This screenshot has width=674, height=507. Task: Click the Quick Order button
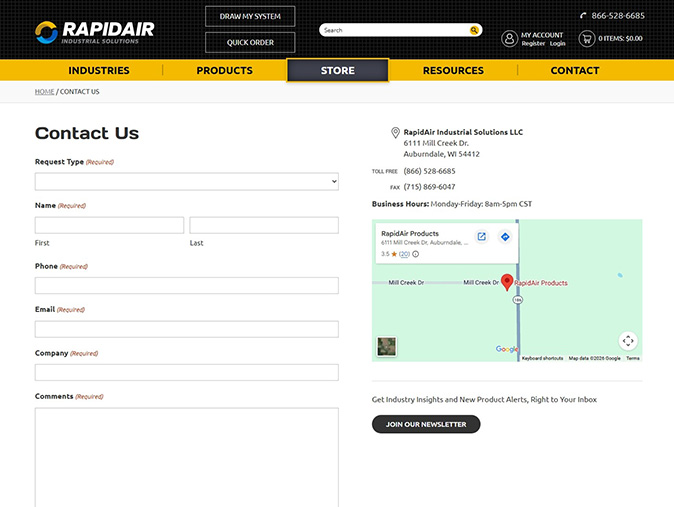pos(250,43)
